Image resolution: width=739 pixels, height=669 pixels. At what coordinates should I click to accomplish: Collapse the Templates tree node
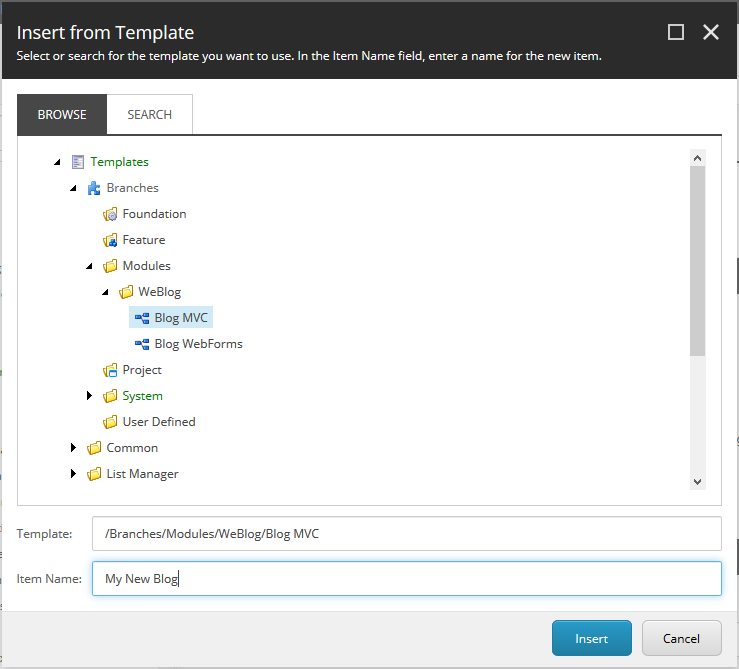(57, 162)
